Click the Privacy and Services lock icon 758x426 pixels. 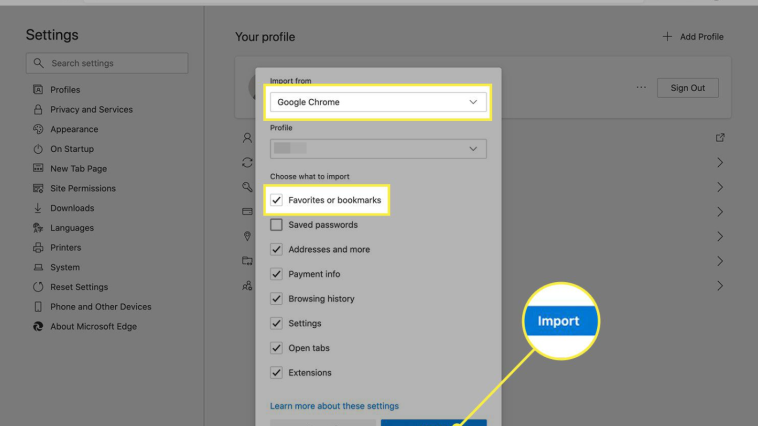(x=39, y=110)
